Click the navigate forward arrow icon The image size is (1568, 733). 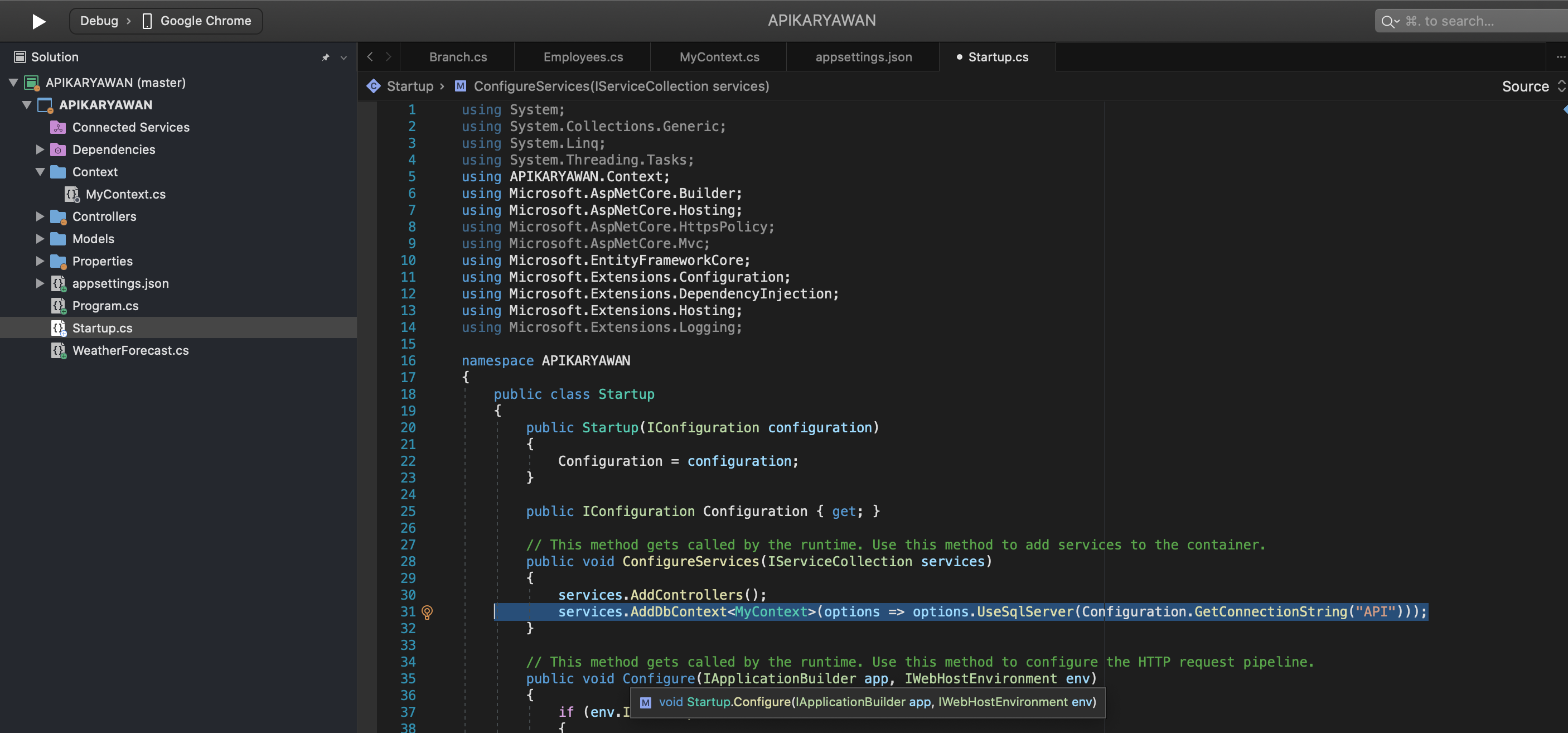388,56
